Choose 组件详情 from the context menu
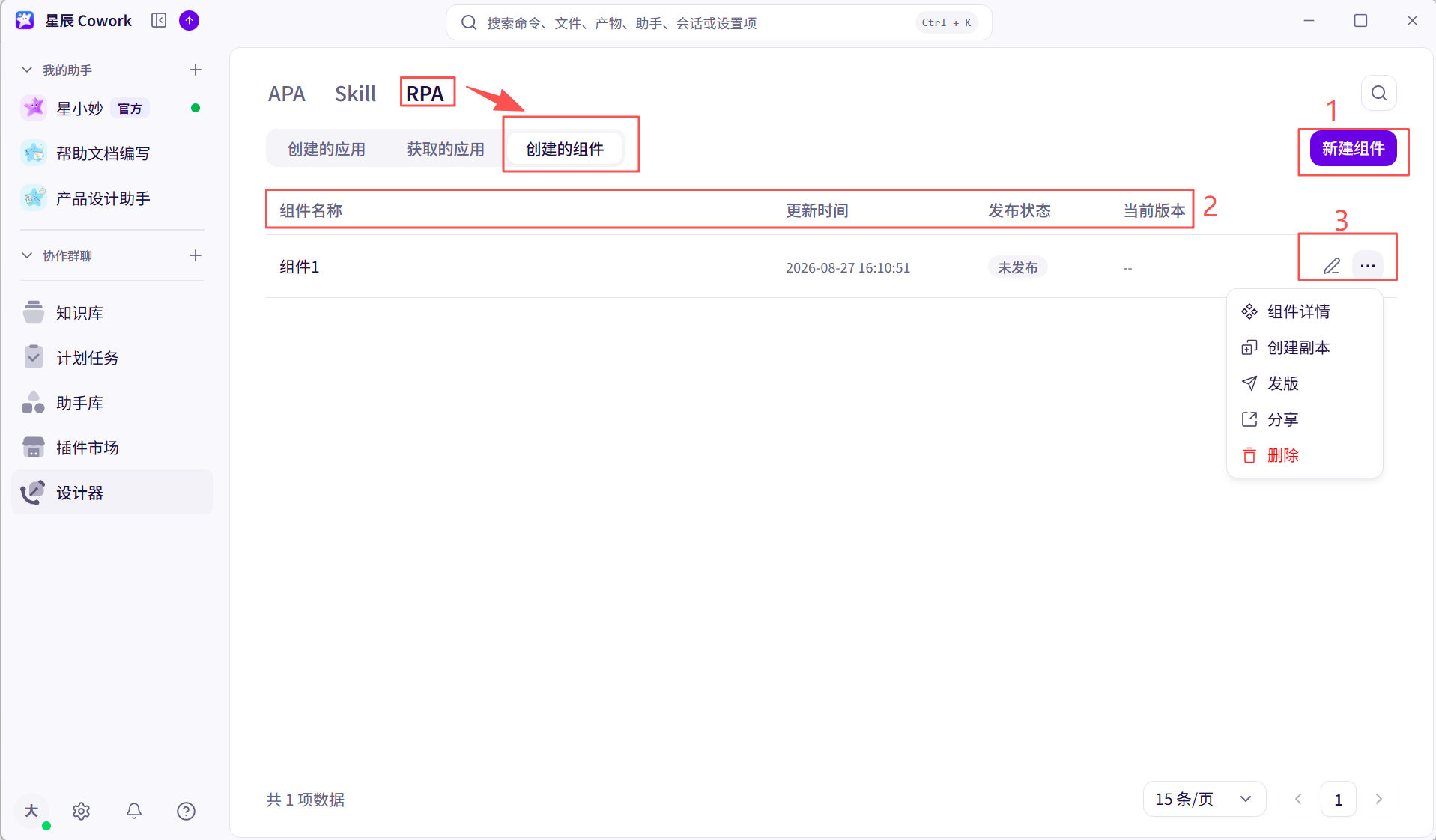 click(1305, 311)
